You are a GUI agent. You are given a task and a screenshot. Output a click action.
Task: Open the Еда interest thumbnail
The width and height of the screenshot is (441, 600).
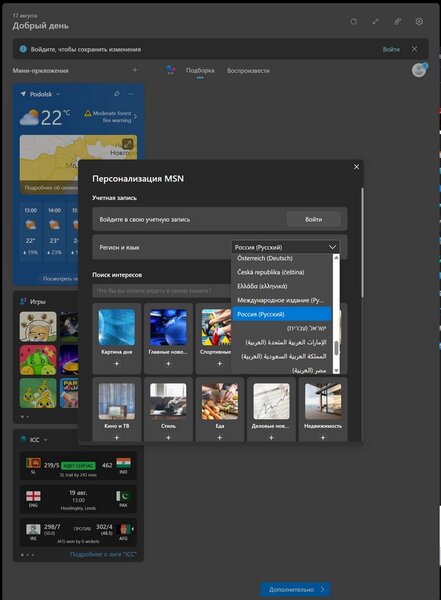click(220, 401)
